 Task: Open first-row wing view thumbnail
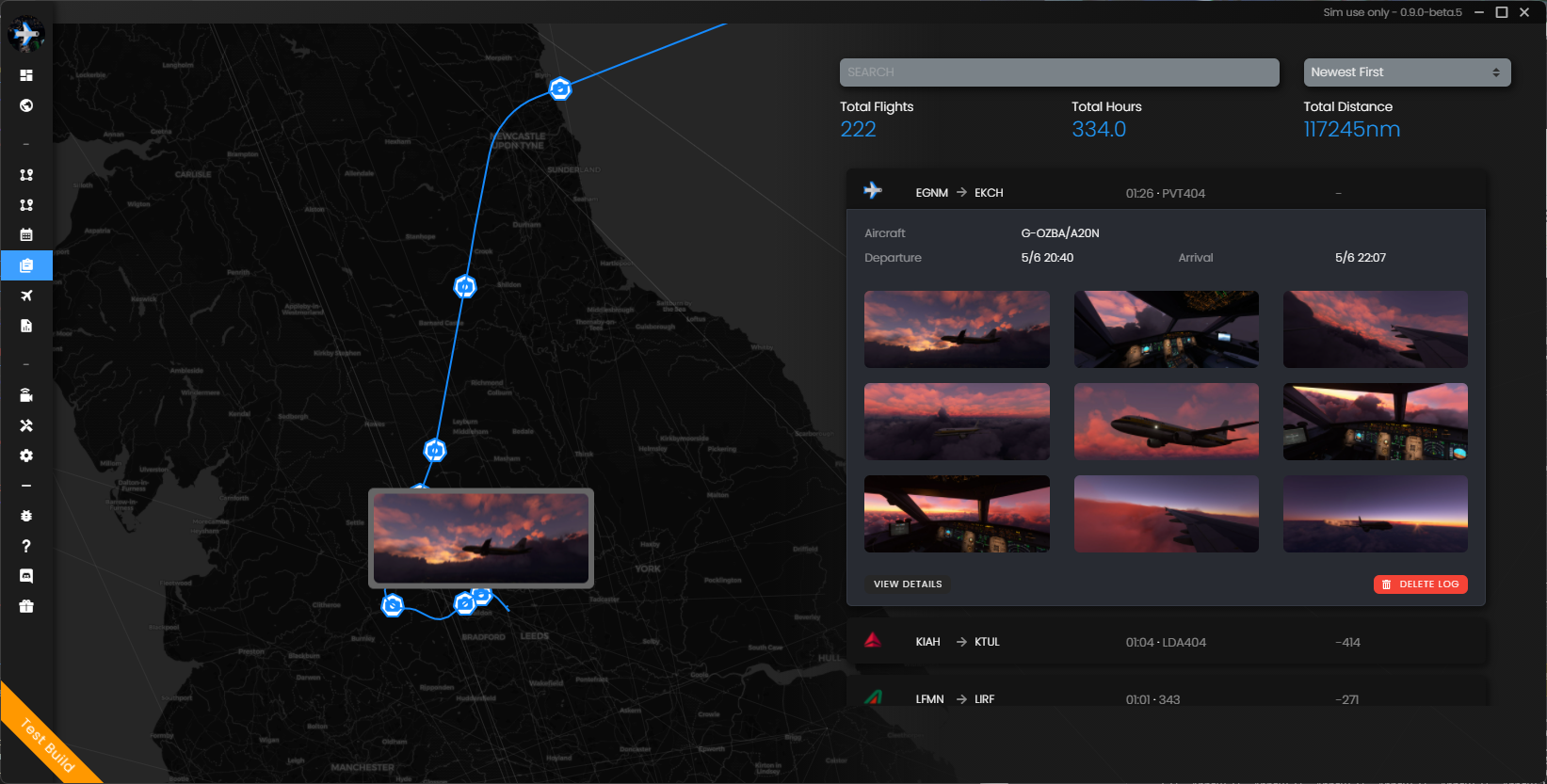1375,328
